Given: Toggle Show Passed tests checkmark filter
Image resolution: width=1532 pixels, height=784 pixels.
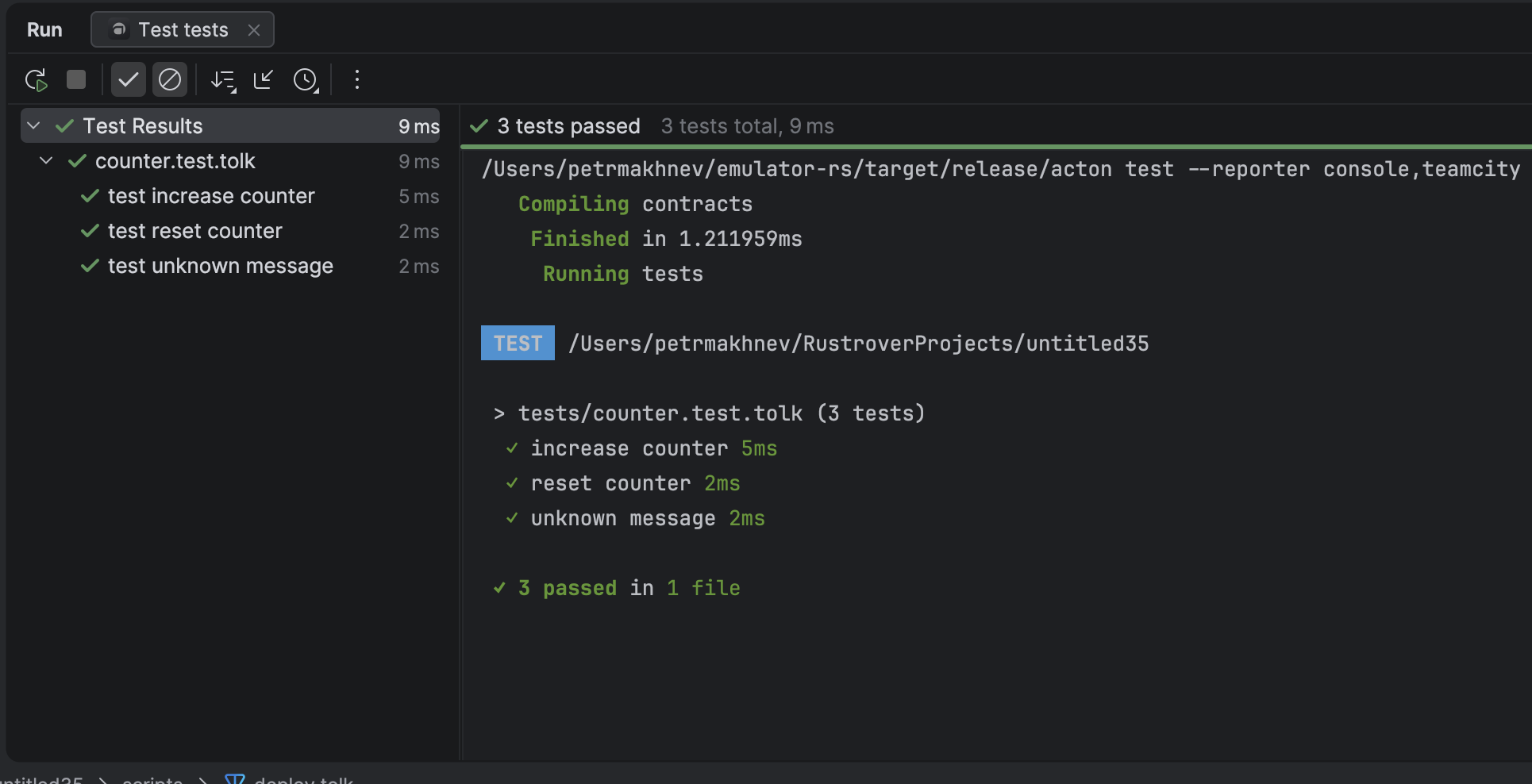Looking at the screenshot, I should click(x=128, y=80).
